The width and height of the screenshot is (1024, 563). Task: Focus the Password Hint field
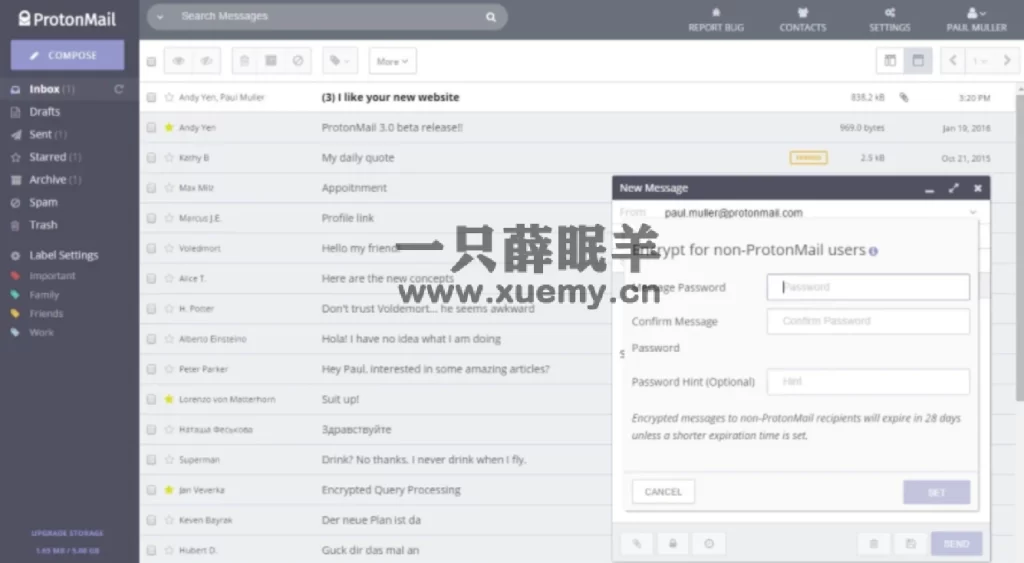tap(869, 381)
